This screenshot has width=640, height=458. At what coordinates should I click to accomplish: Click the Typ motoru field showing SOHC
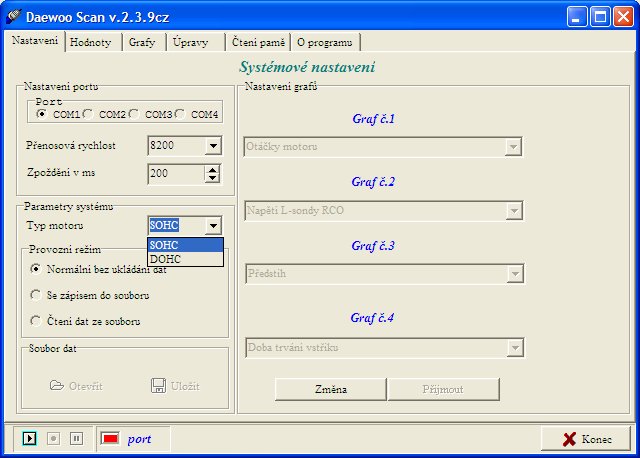(176, 225)
